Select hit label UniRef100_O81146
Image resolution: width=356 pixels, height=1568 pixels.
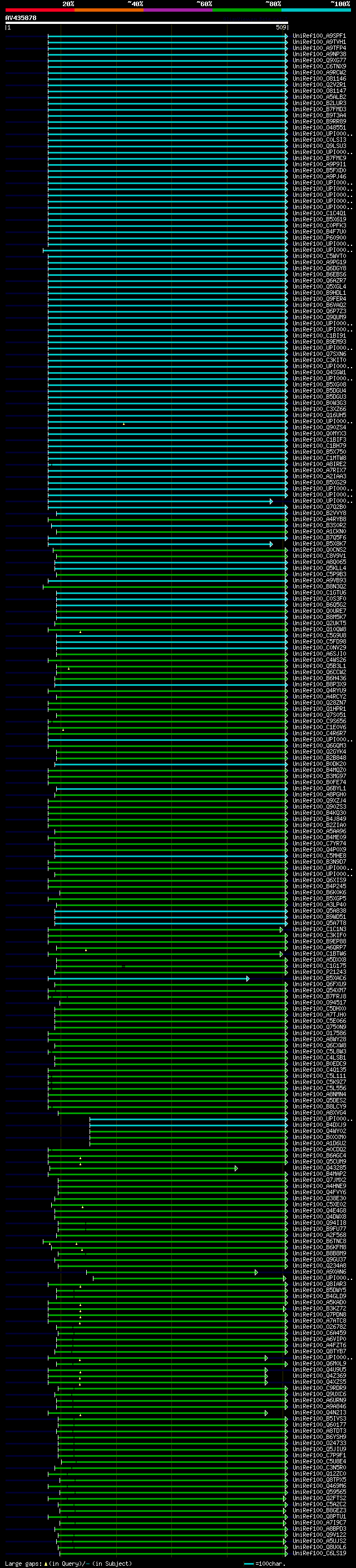pyautogui.click(x=319, y=78)
